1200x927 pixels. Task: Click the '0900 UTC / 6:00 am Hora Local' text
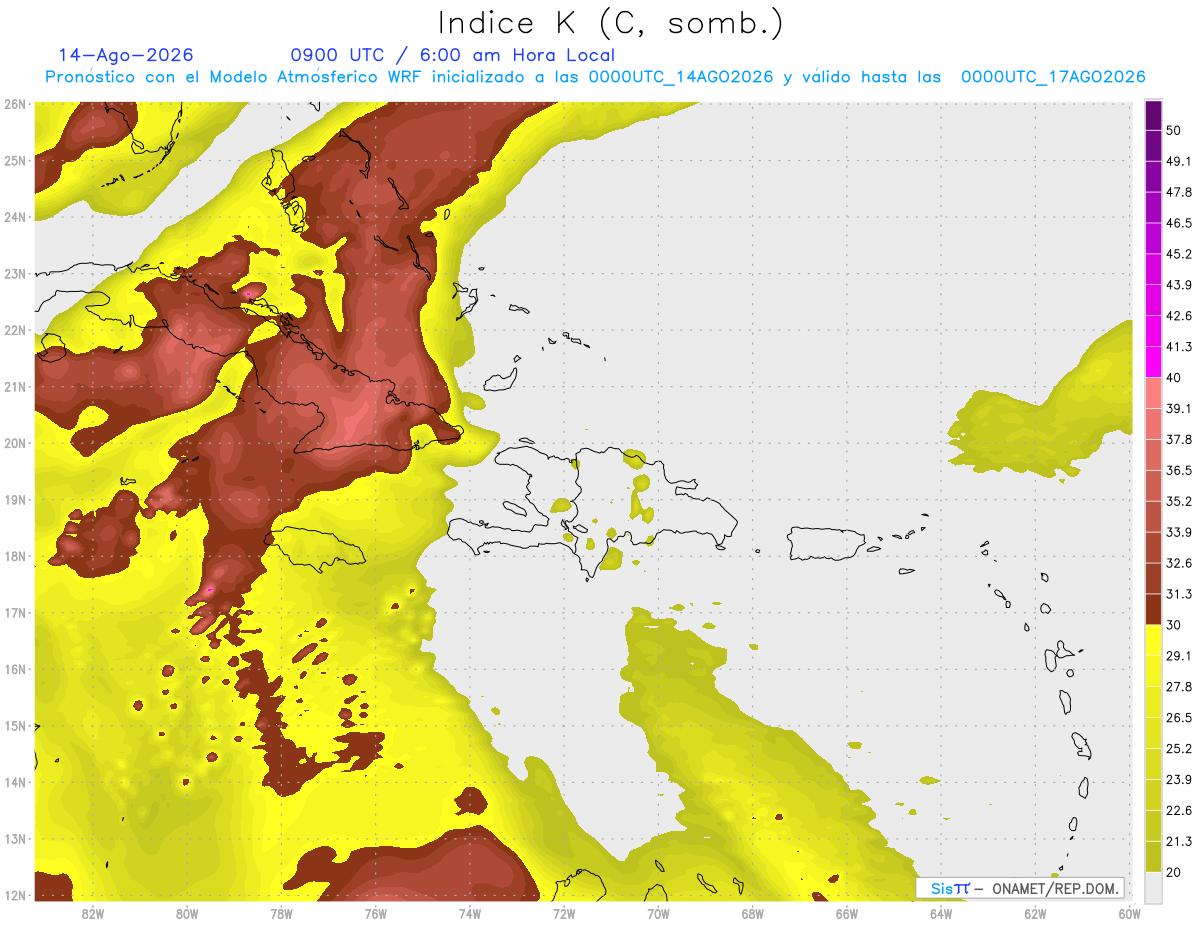(x=453, y=55)
